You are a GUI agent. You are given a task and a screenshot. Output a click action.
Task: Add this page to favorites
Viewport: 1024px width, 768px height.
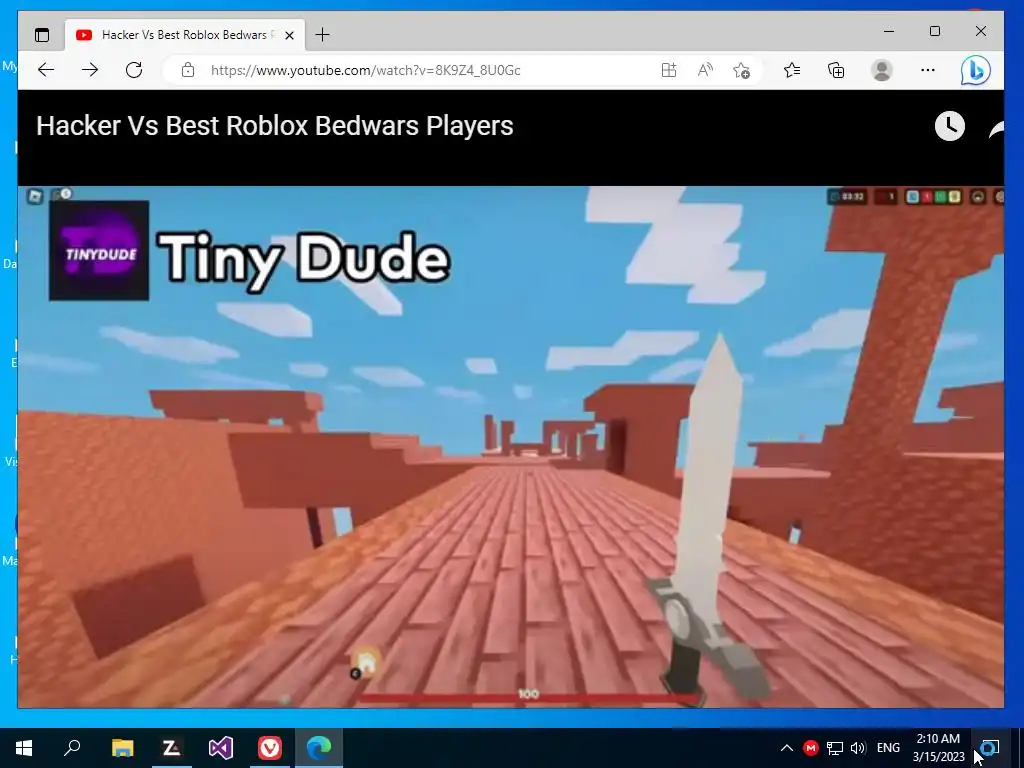click(x=741, y=70)
